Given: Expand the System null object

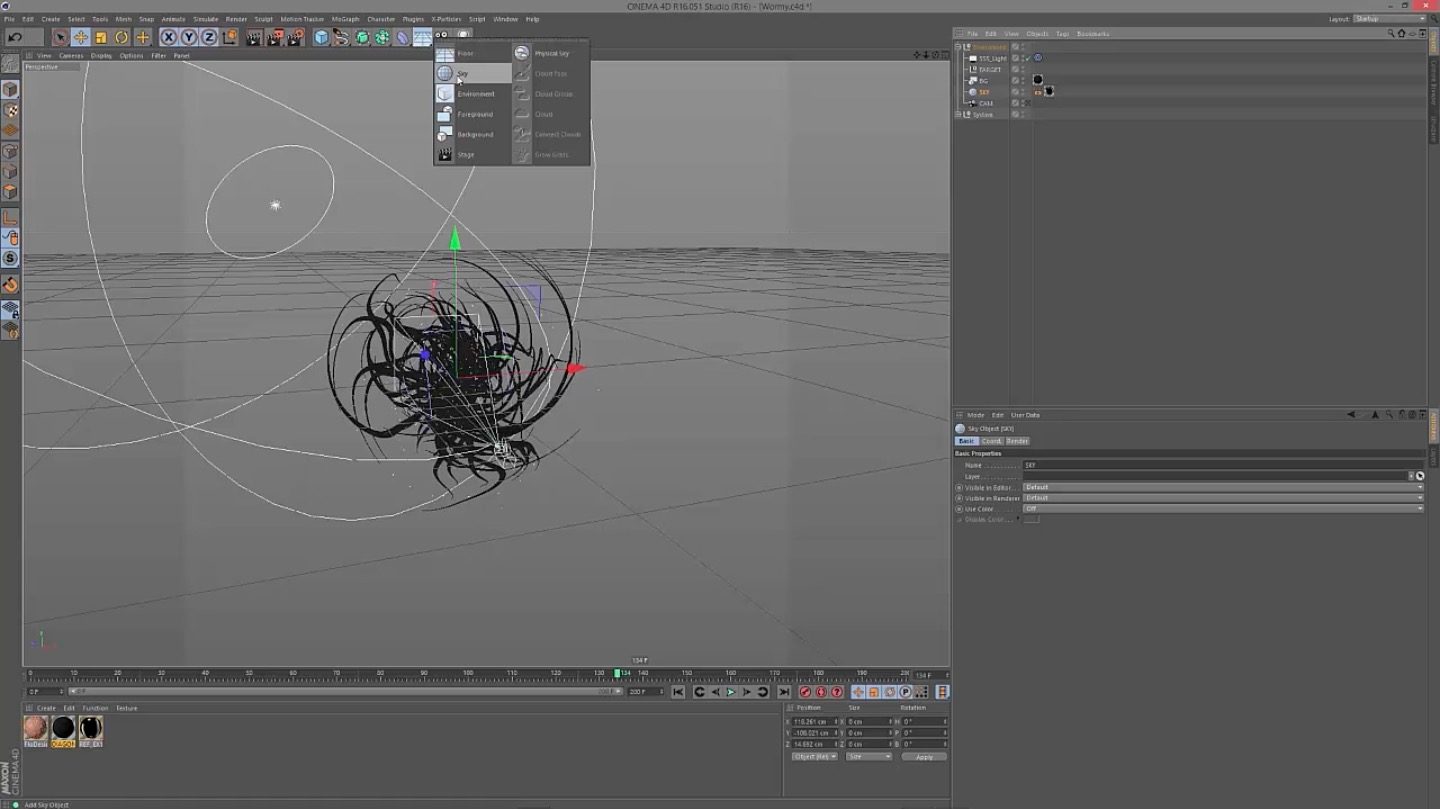Looking at the screenshot, I should click(x=958, y=114).
